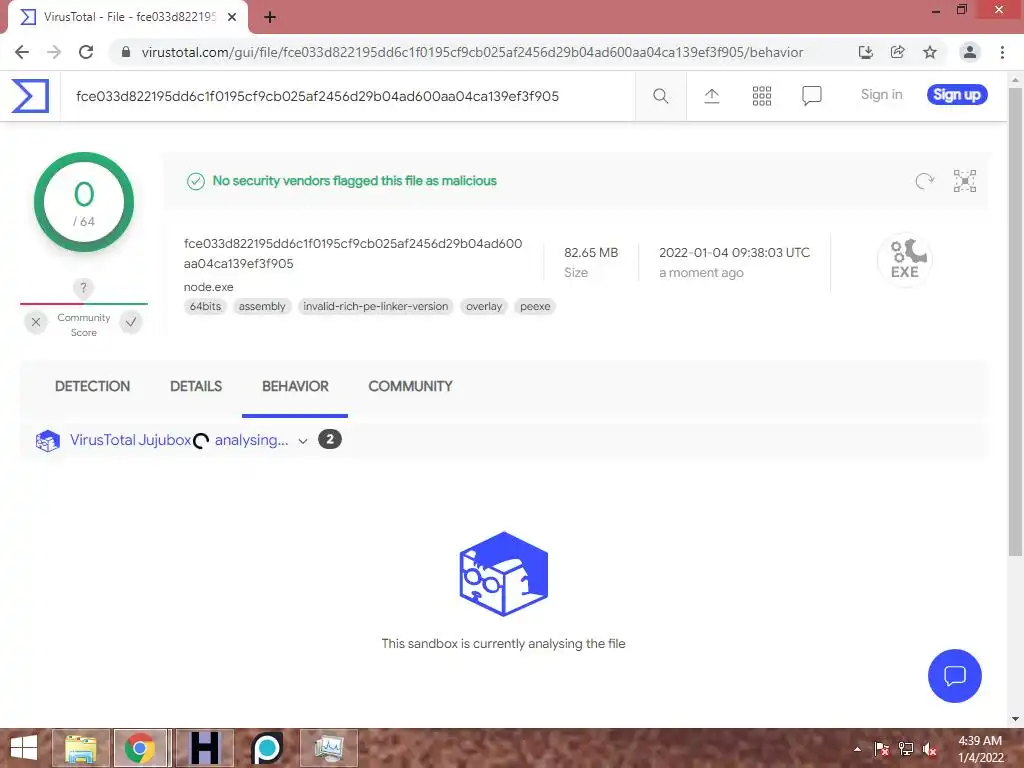Click the muted volume tray icon
The image size is (1024, 768).
point(929,749)
